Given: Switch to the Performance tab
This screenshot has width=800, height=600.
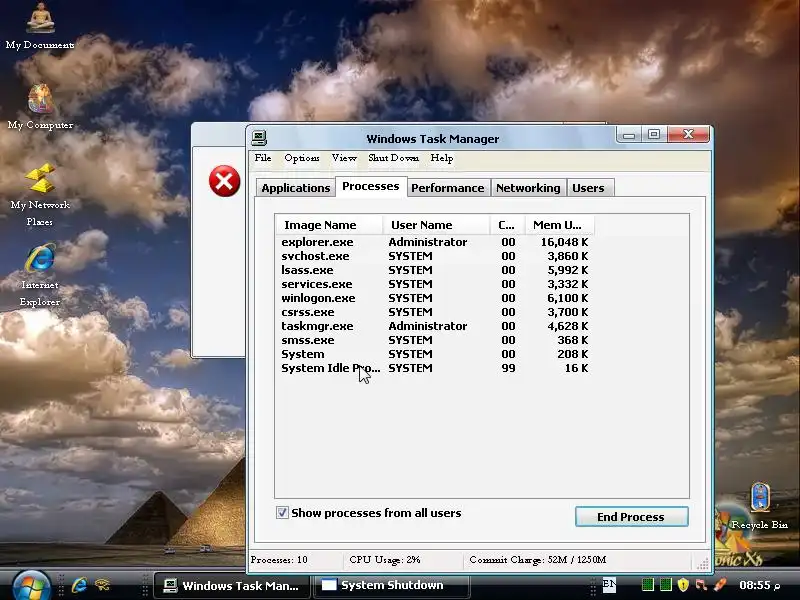Looking at the screenshot, I should pyautogui.click(x=448, y=188).
